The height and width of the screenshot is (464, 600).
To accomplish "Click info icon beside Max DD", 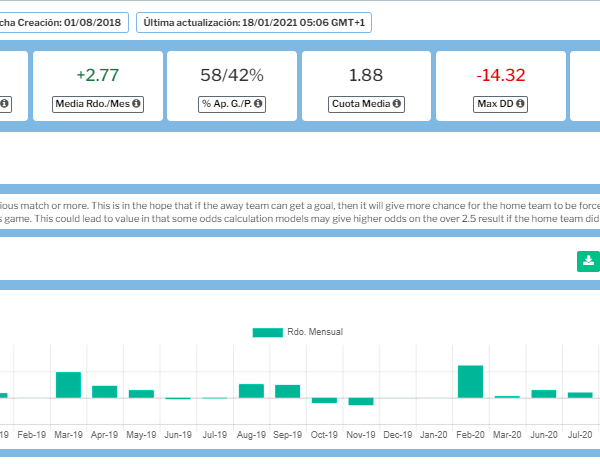I will 520,104.
